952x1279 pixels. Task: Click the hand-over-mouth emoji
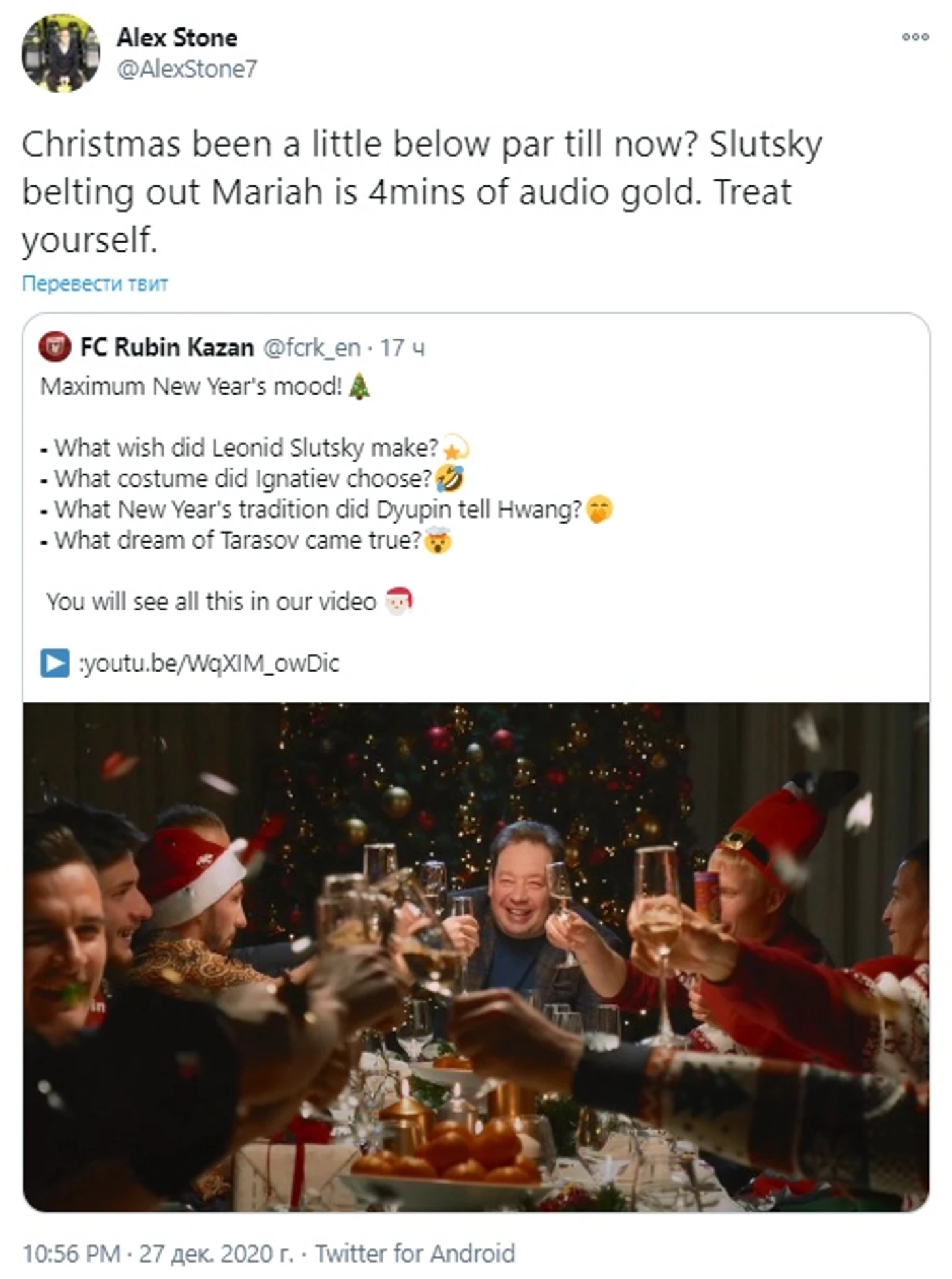pos(599,509)
